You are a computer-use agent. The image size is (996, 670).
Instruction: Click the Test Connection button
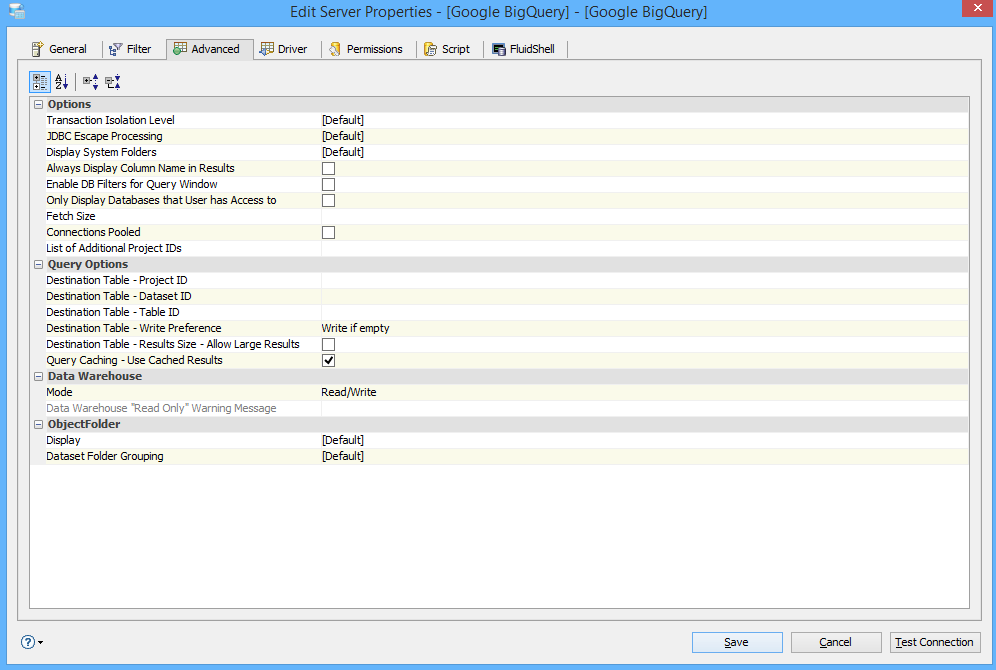(934, 642)
